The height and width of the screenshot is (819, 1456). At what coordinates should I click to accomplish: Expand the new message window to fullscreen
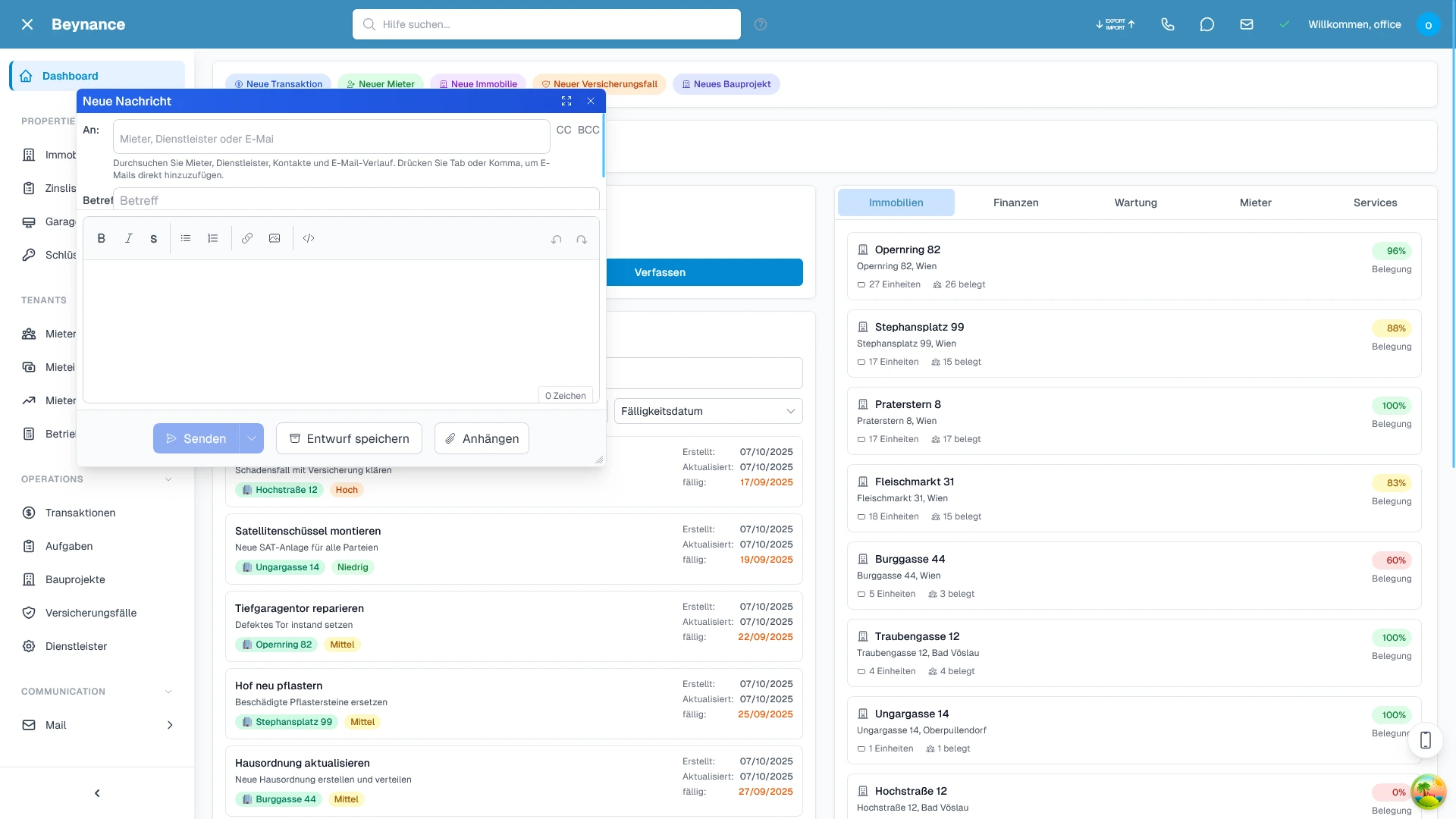(566, 101)
